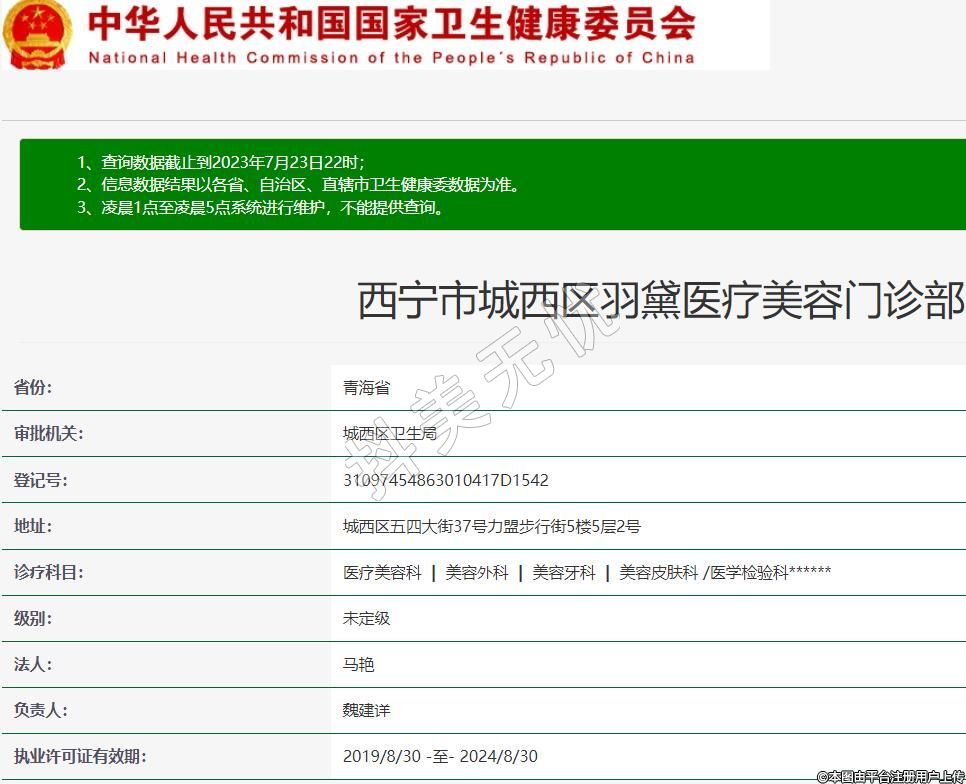Image resolution: width=966 pixels, height=784 pixels.
Task: Select the province value 青海省
Action: (x=367, y=388)
